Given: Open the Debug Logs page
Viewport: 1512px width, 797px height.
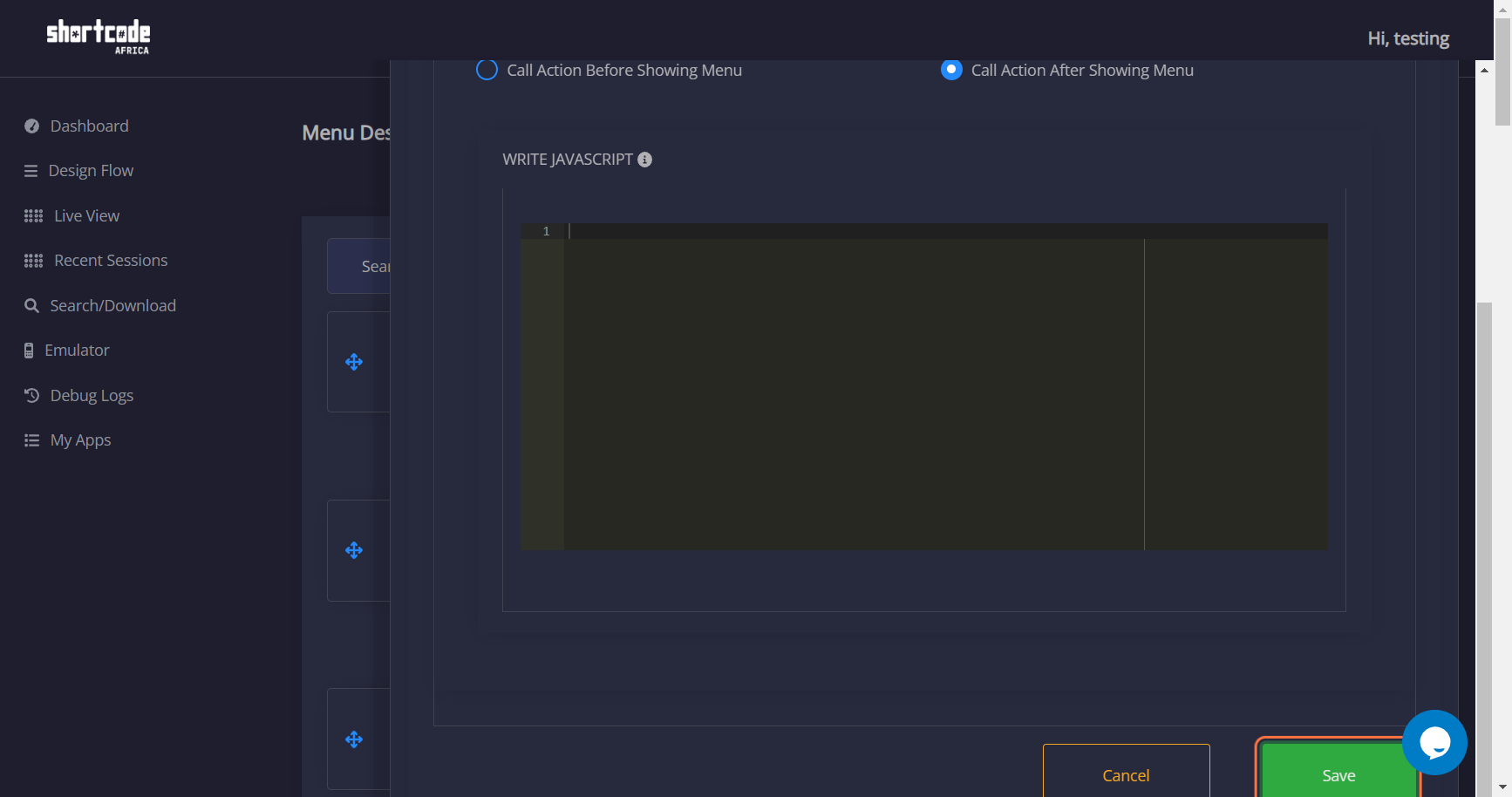Looking at the screenshot, I should pos(92,396).
